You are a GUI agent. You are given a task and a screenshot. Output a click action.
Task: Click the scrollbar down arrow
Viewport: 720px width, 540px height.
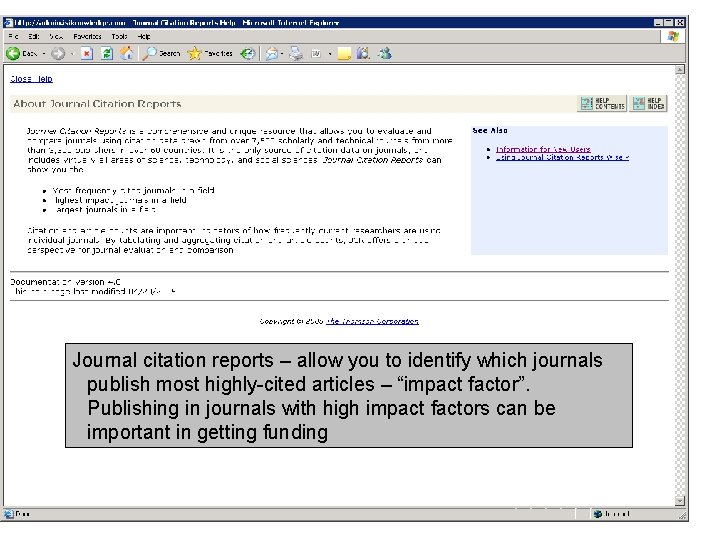click(x=680, y=501)
